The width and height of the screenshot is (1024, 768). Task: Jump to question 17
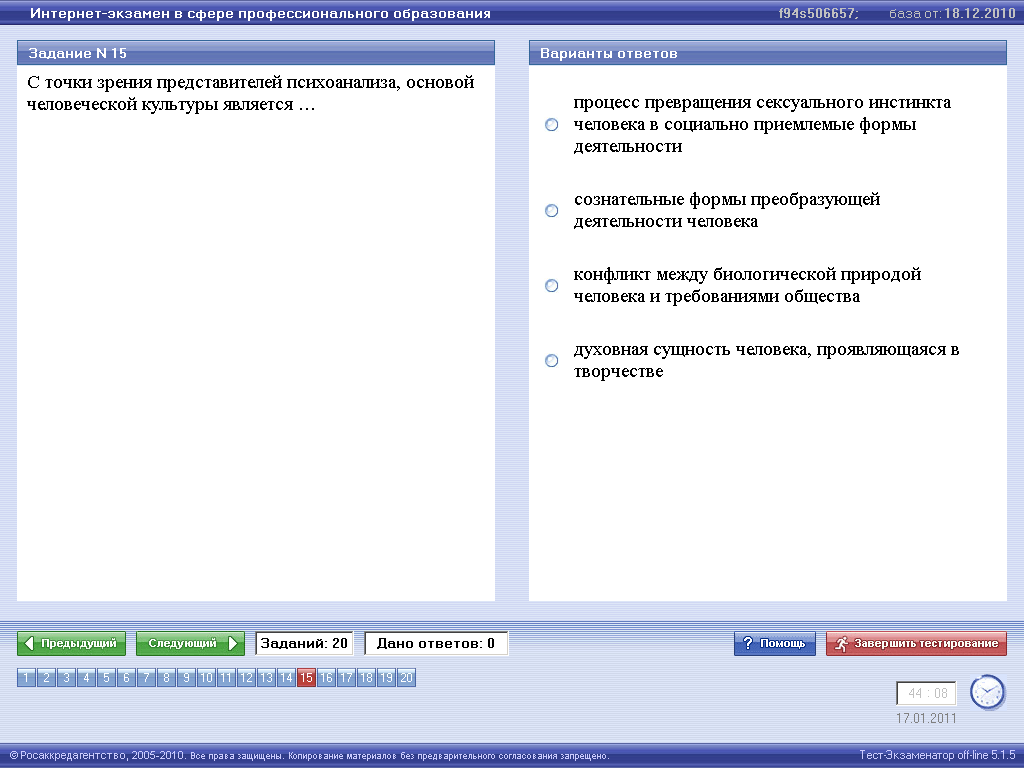[346, 678]
